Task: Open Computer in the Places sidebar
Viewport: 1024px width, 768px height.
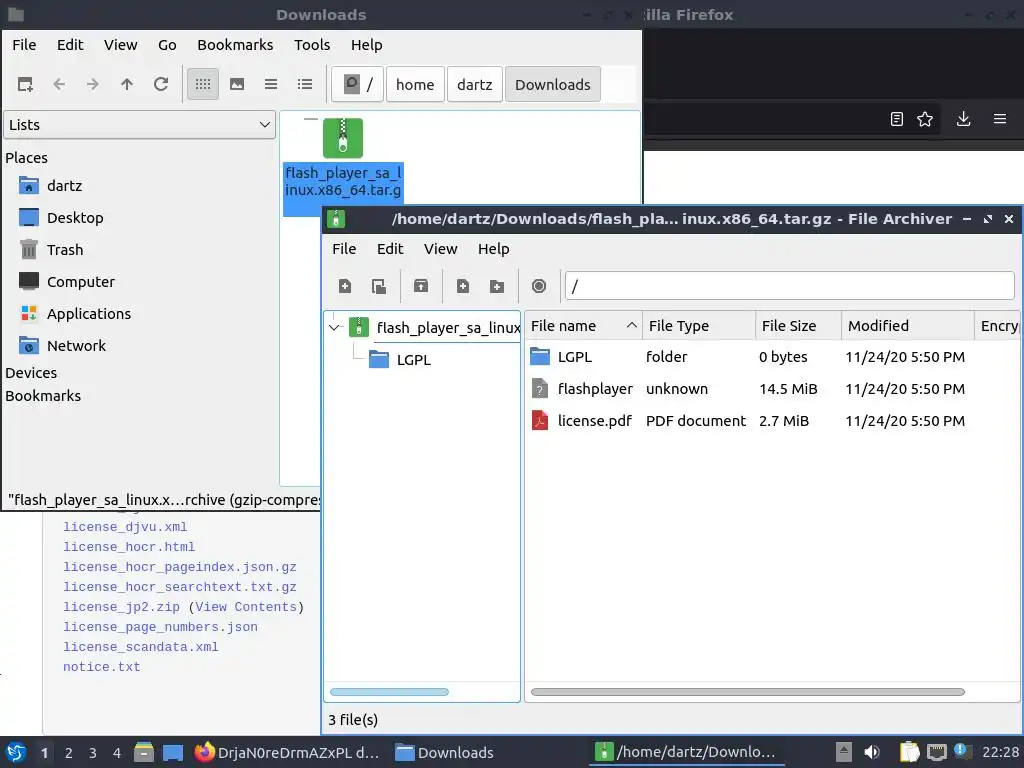Action: (x=80, y=282)
